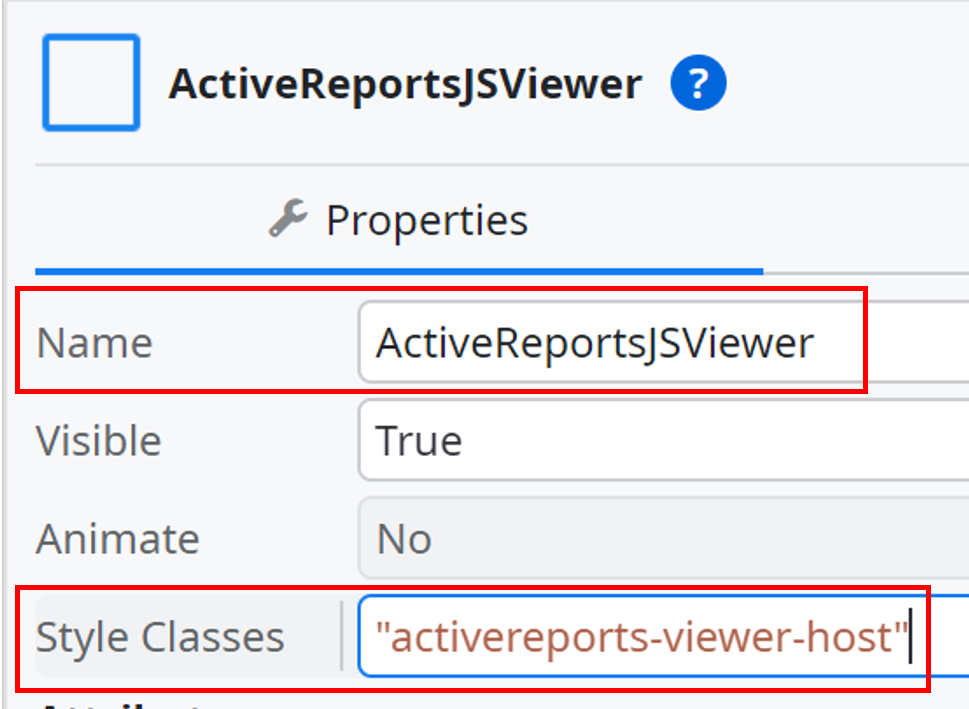The height and width of the screenshot is (709, 969).
Task: Click the wrench icon beside Properties
Action: 287,218
